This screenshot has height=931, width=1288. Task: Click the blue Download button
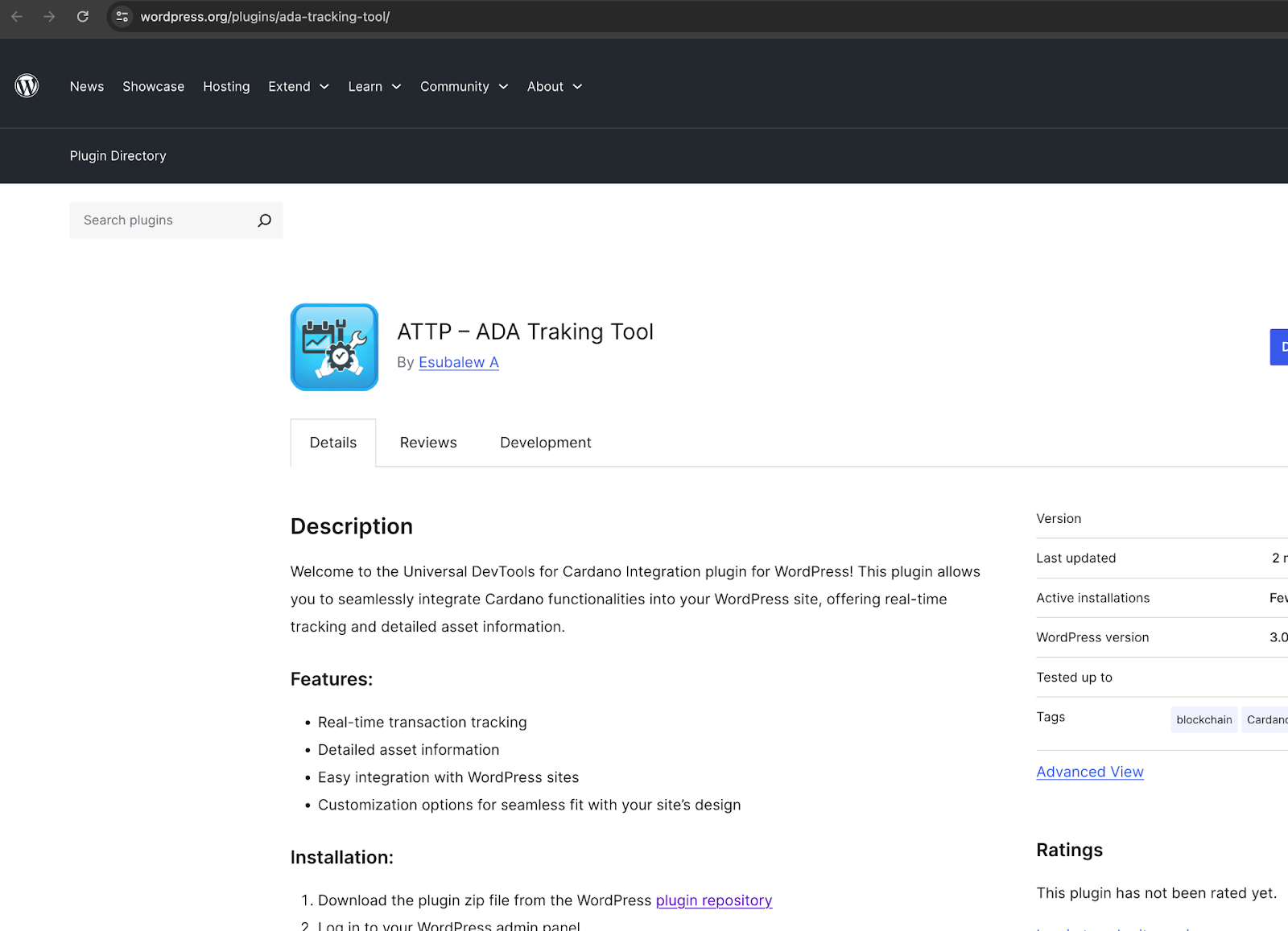(1279, 347)
